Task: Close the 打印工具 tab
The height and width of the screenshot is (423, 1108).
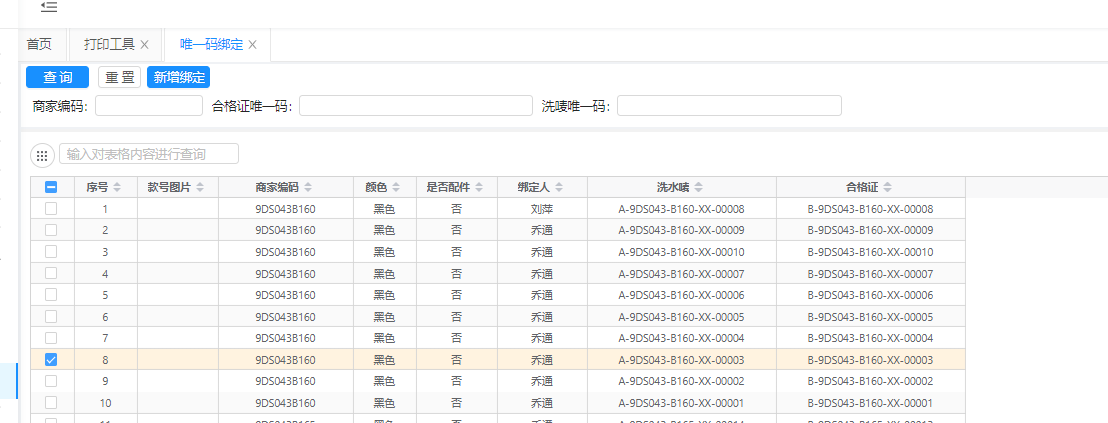Action: coord(144,45)
